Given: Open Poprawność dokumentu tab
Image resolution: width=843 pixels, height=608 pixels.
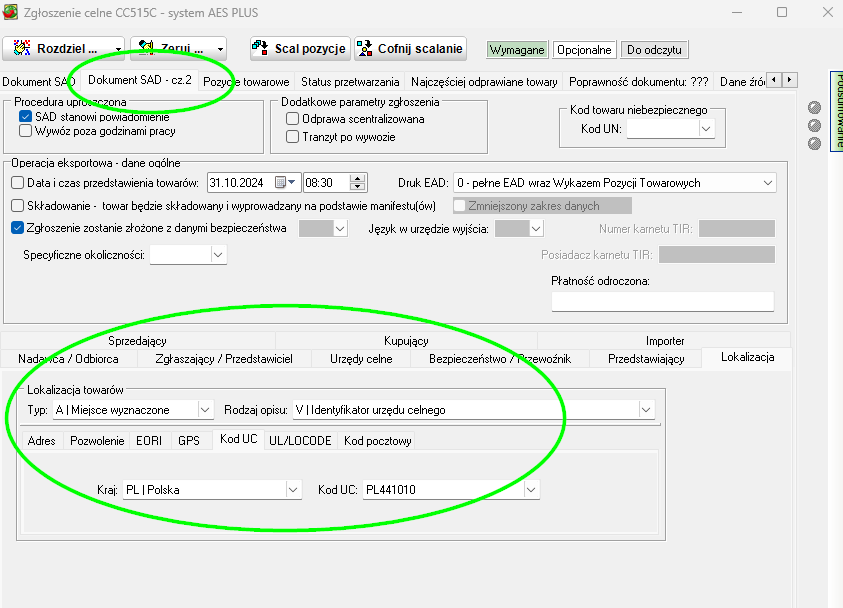Looking at the screenshot, I should pyautogui.click(x=639, y=82).
